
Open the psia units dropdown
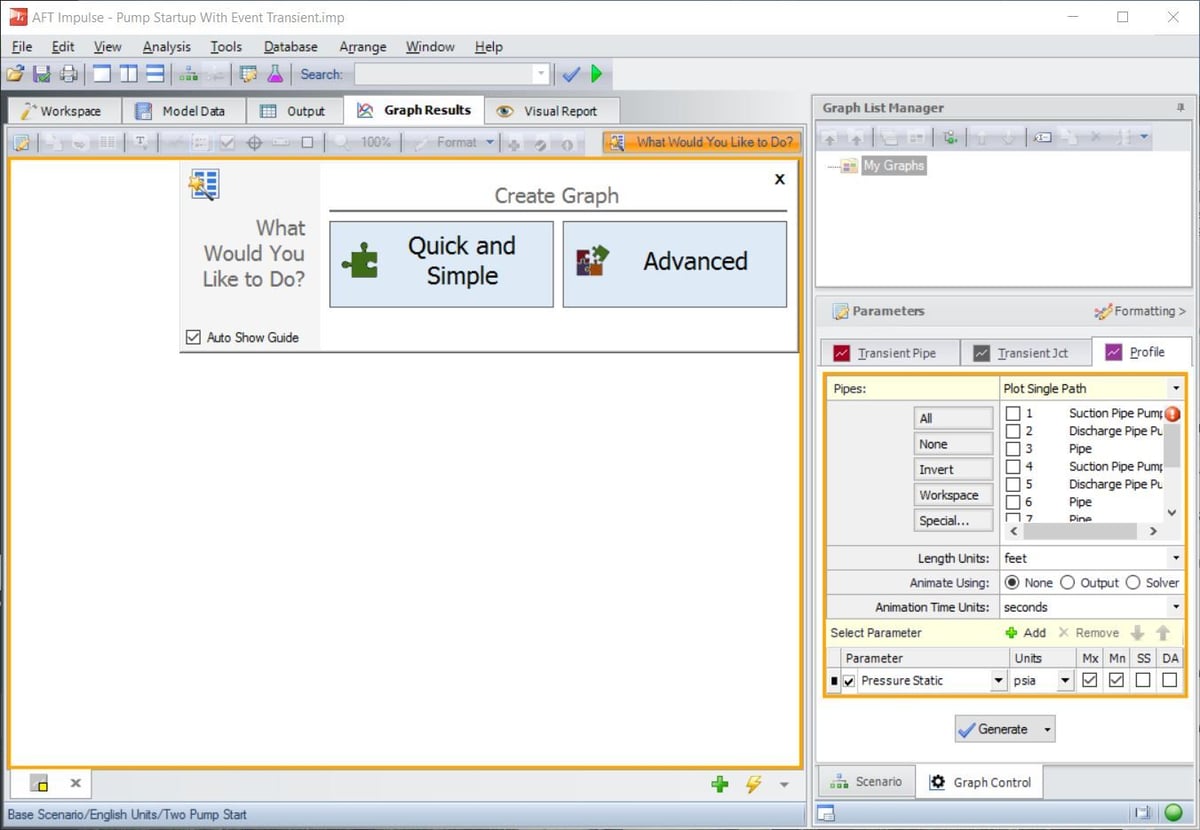[x=1066, y=680]
